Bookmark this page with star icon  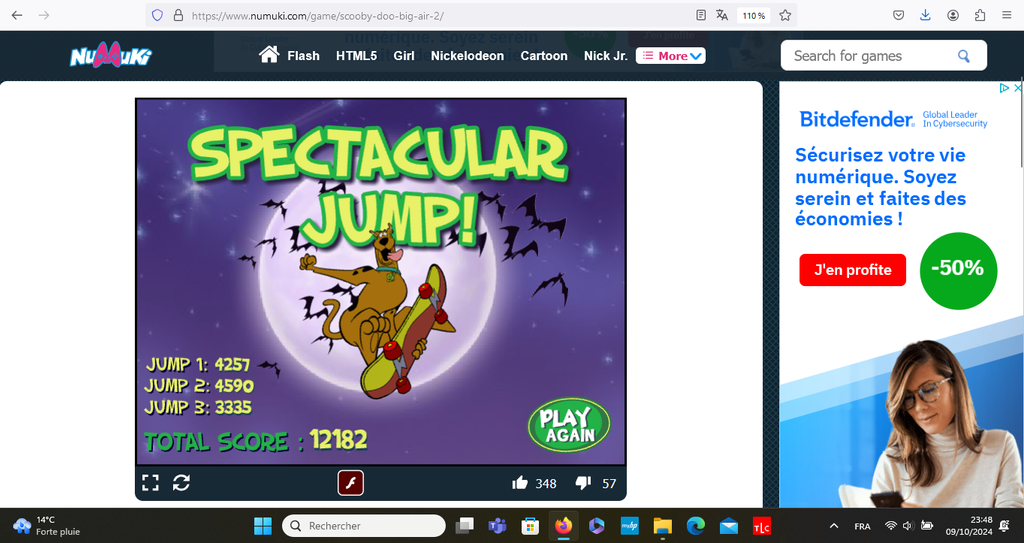pyautogui.click(x=785, y=15)
